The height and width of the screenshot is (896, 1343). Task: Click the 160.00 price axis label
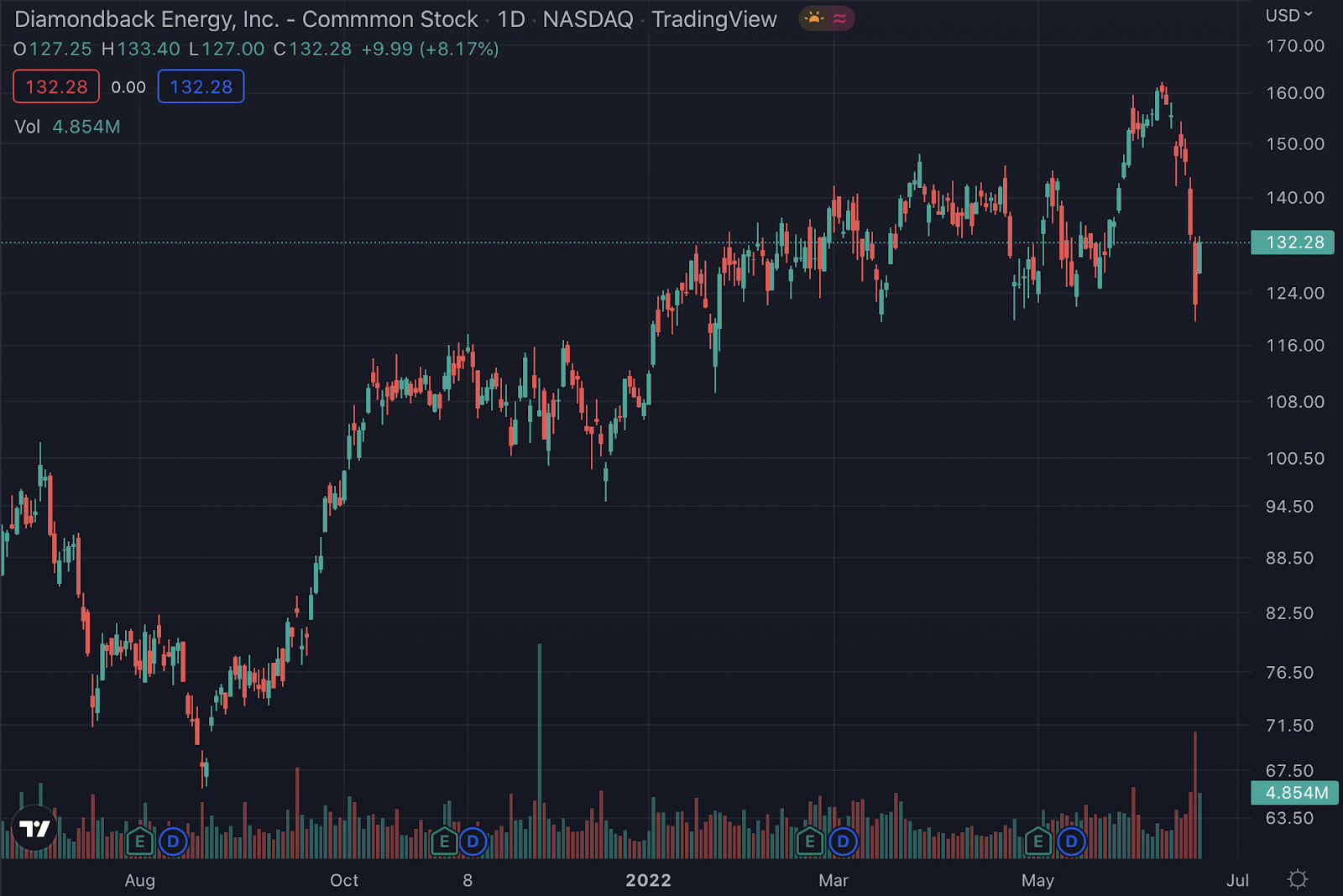pos(1295,93)
